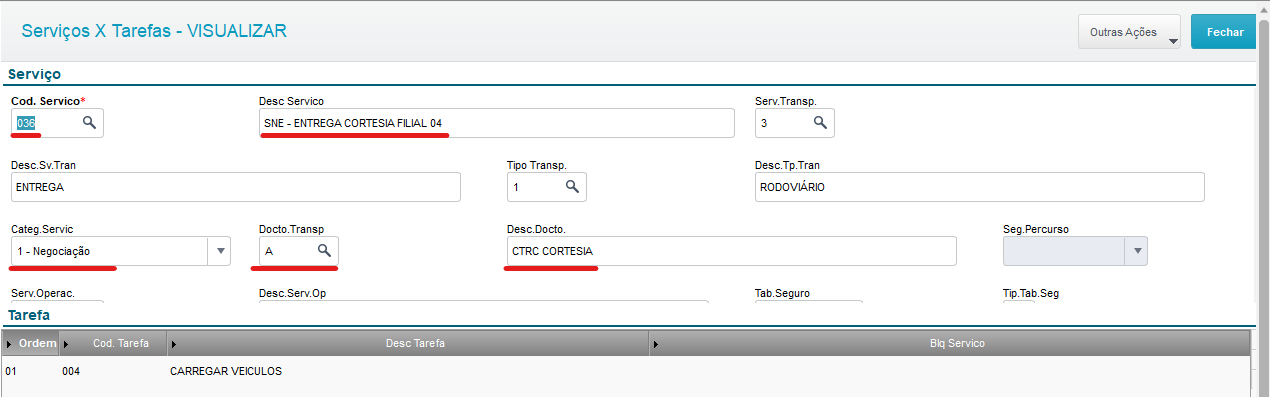Click the Serv.Transp. search magnifier icon
The image size is (1270, 397).
[x=820, y=122]
